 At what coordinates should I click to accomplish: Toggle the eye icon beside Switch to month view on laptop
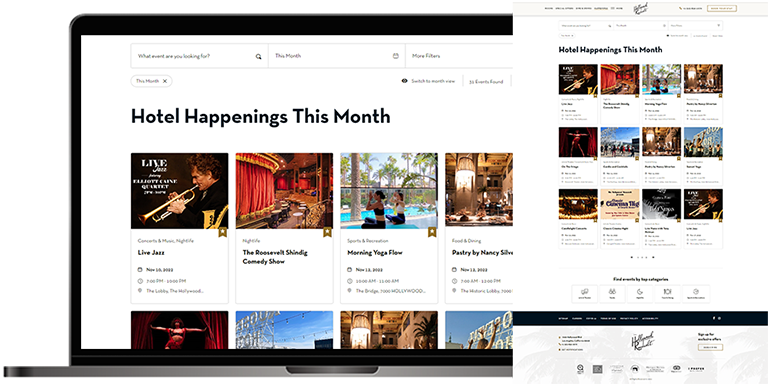pyautogui.click(x=405, y=81)
